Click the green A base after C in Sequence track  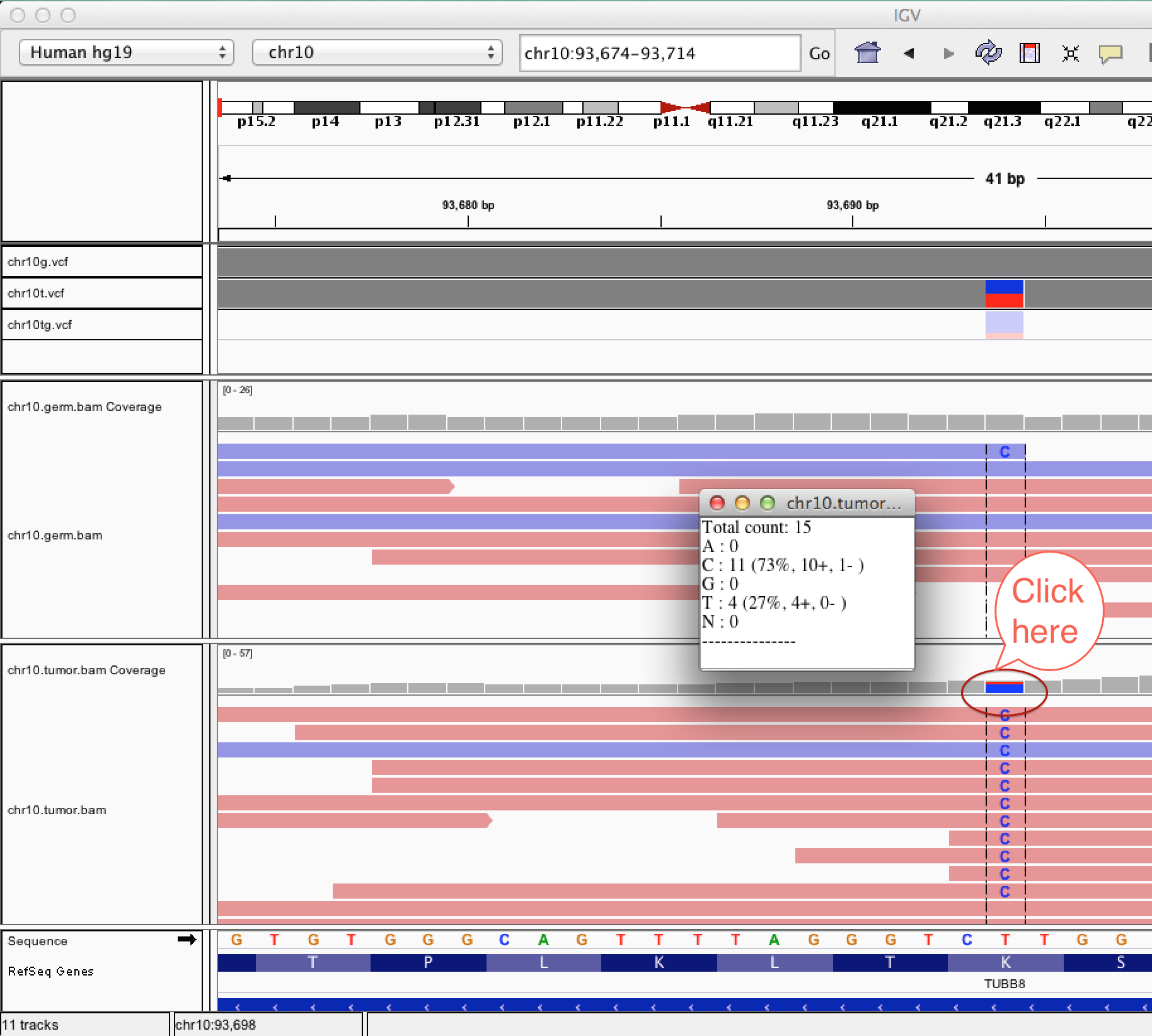543,940
